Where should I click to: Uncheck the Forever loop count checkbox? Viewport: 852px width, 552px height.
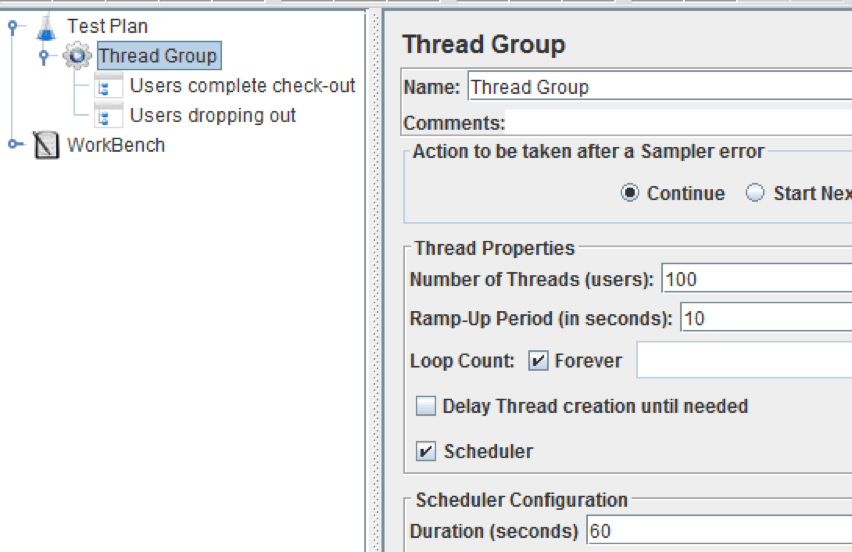click(x=538, y=361)
